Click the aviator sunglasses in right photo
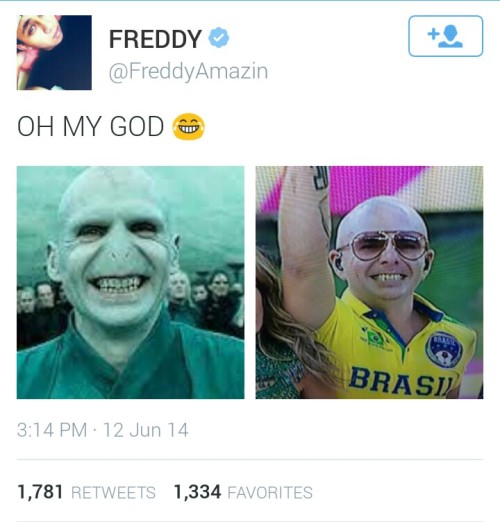Viewport: 500px width, 522px height. [387, 245]
